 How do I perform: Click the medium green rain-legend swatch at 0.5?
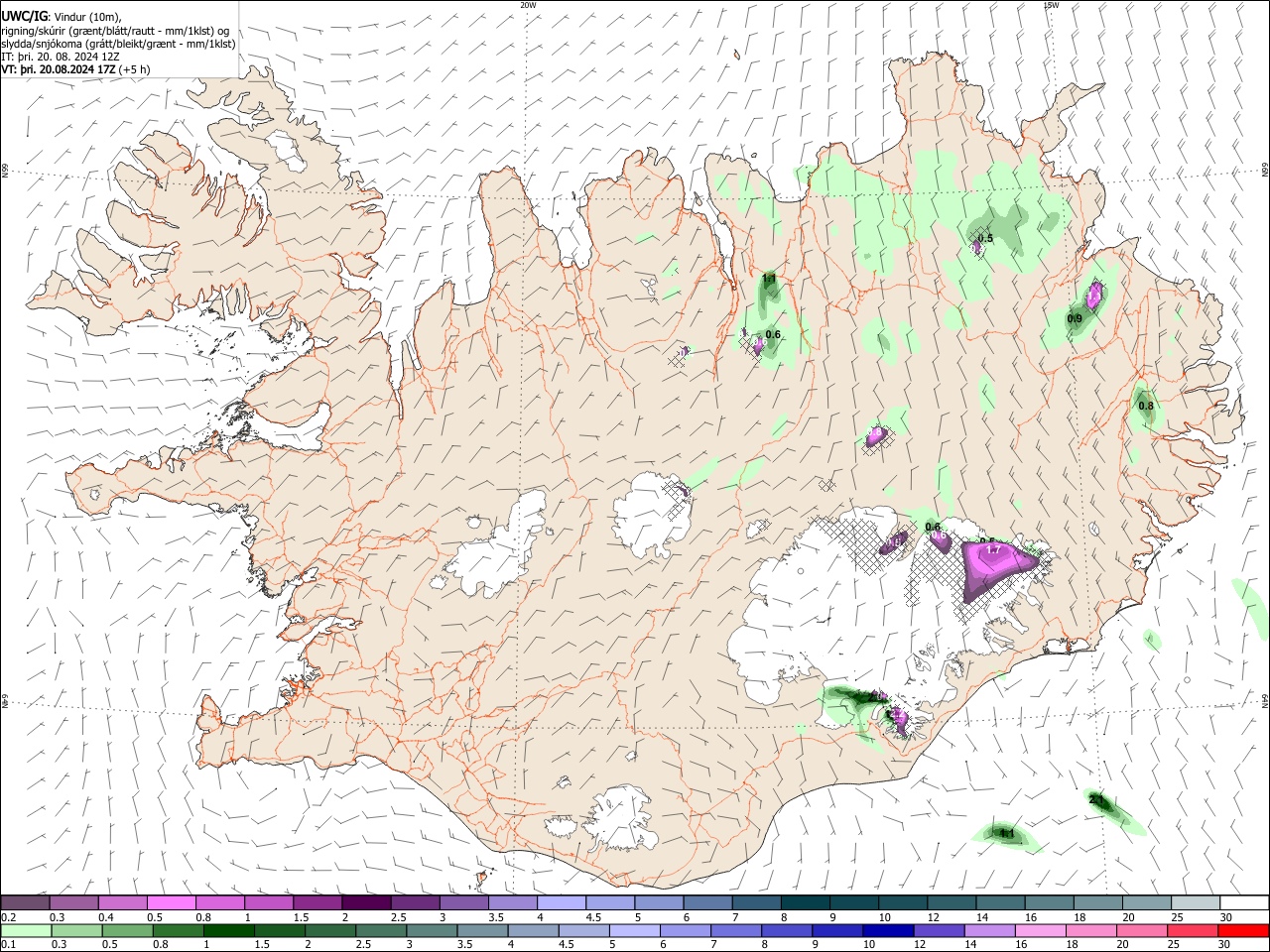tap(127, 930)
